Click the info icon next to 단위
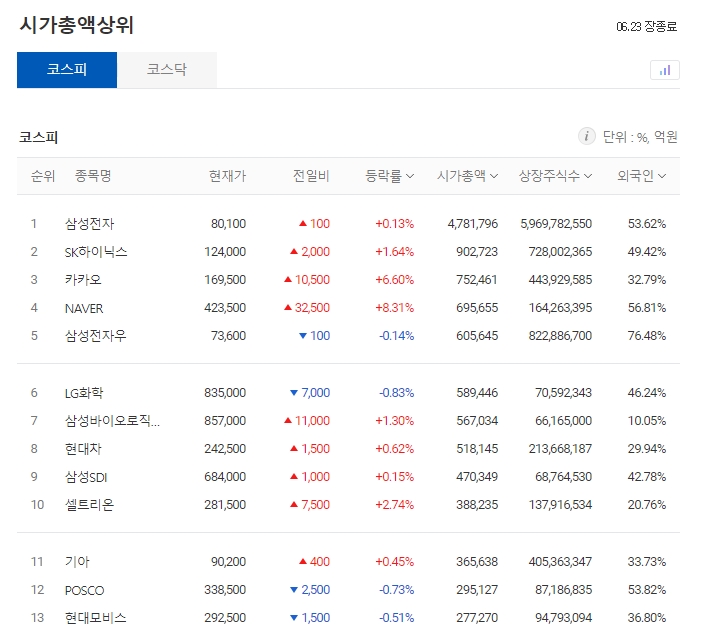Image resolution: width=704 pixels, height=628 pixels. coord(586,136)
